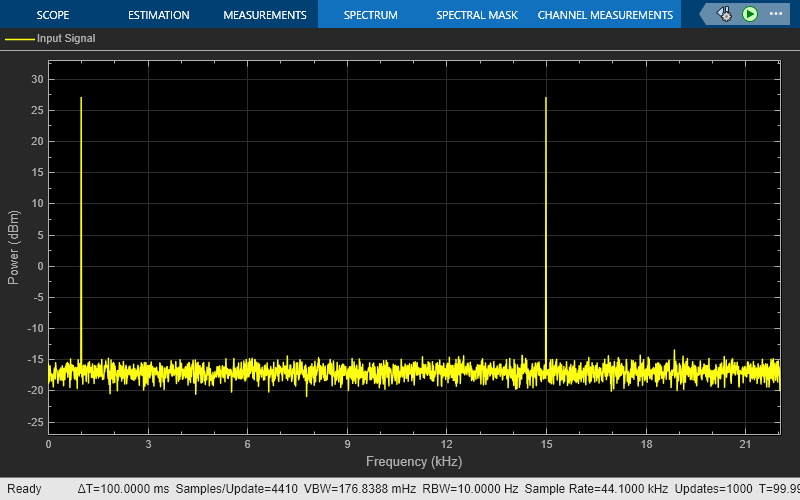Open the simulation stepping options icon
Image resolution: width=800 pixels, height=500 pixels.
tap(724, 14)
